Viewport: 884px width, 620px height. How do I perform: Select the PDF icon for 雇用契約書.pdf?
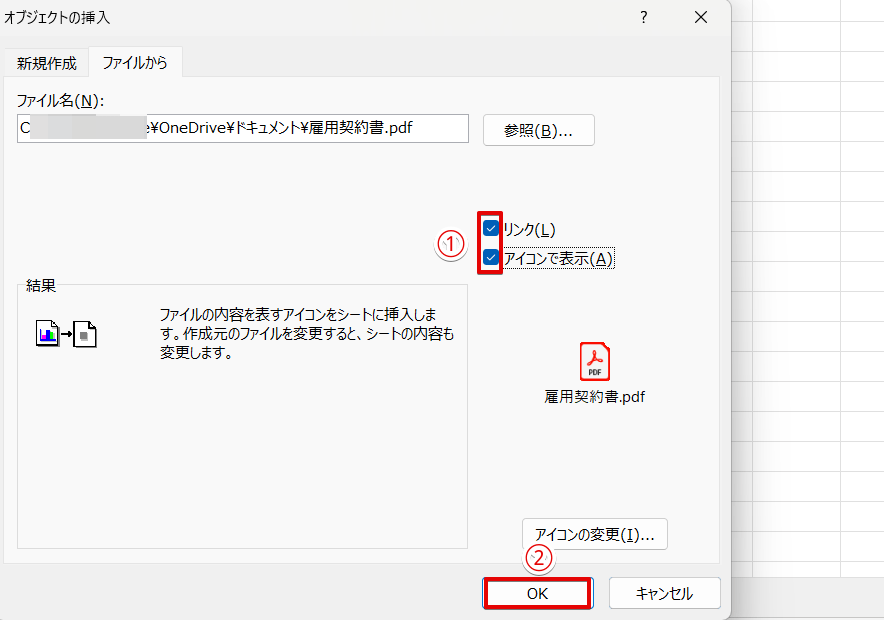tap(595, 361)
